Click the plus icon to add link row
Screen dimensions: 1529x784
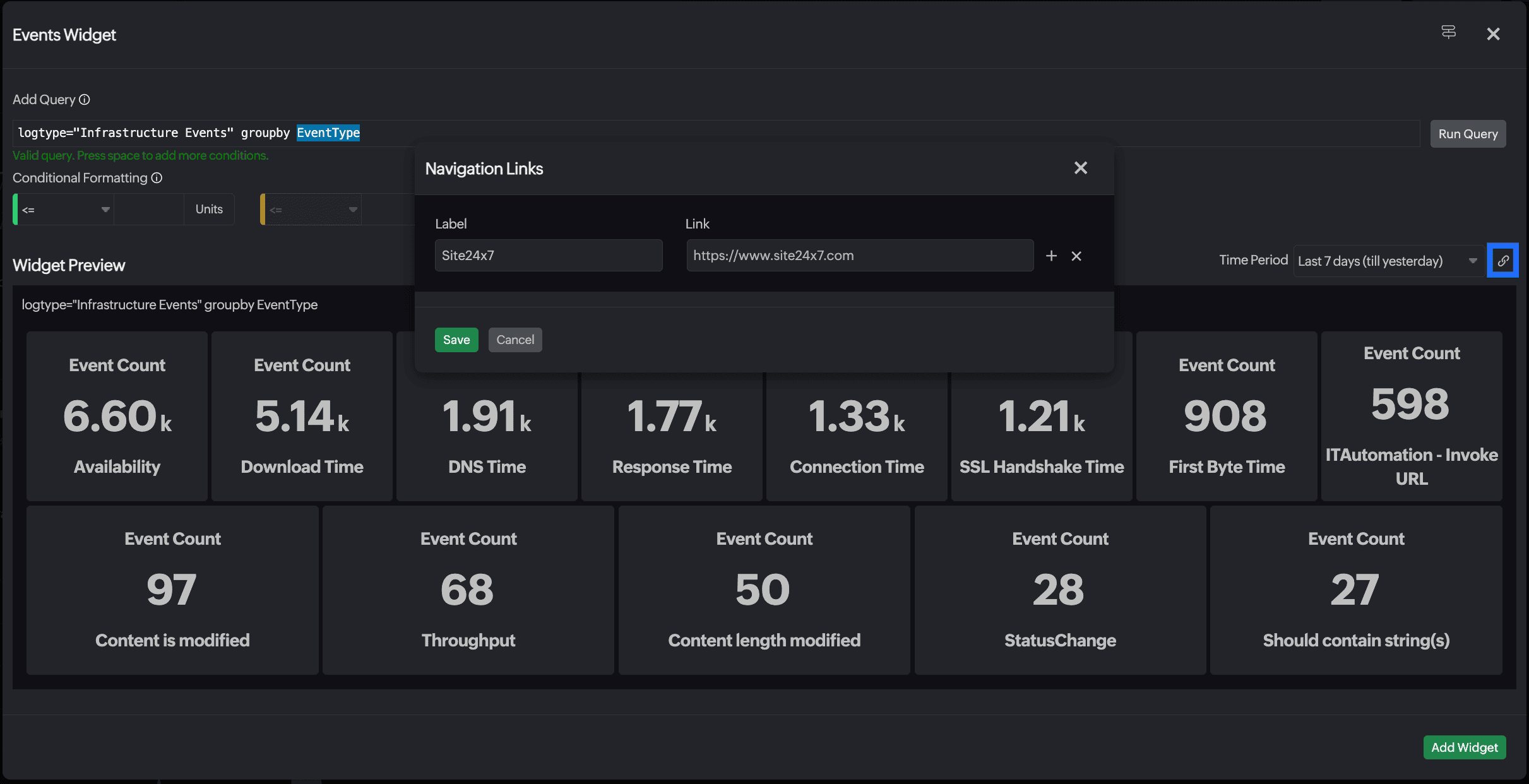[x=1051, y=256]
